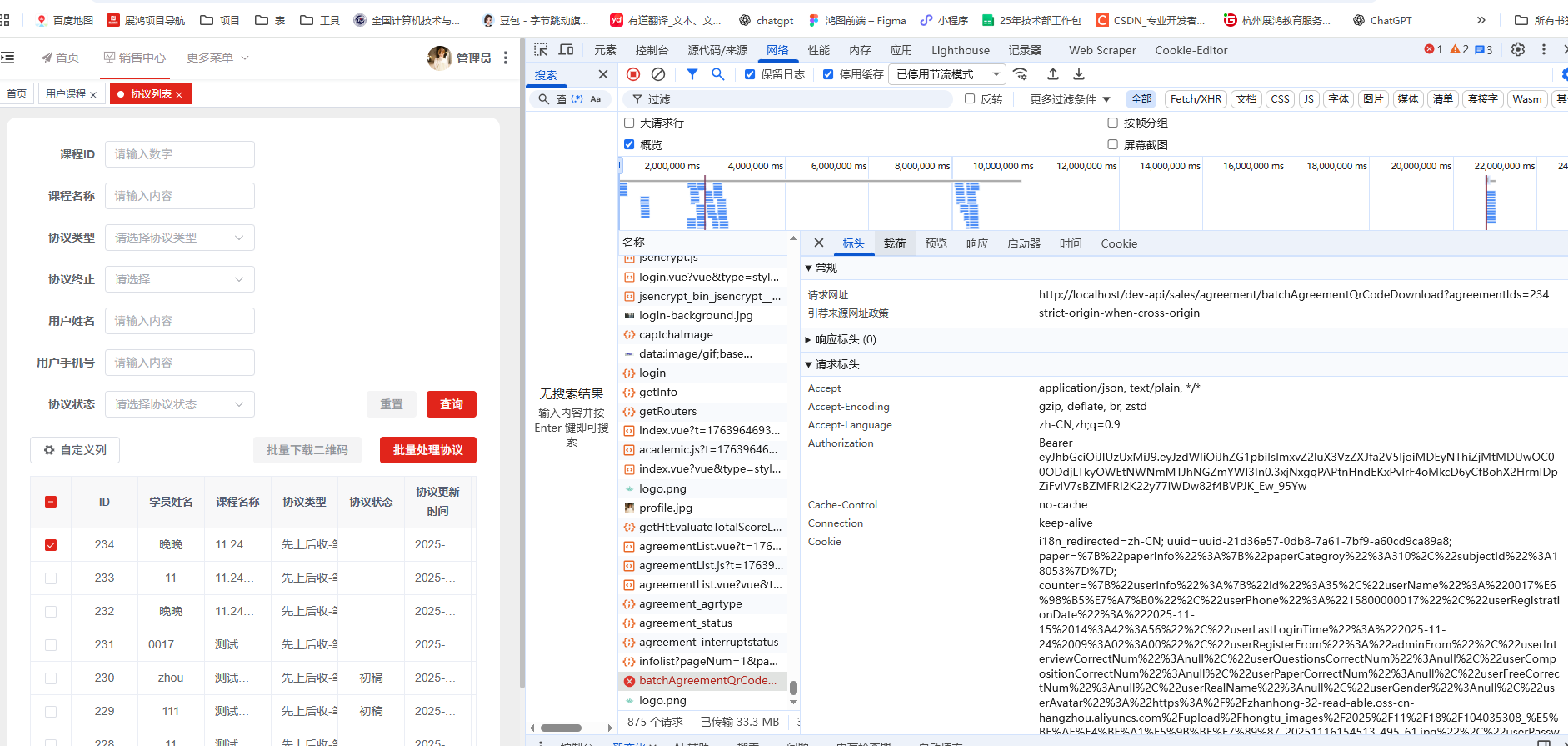Click 批量处理协议 button

428,450
